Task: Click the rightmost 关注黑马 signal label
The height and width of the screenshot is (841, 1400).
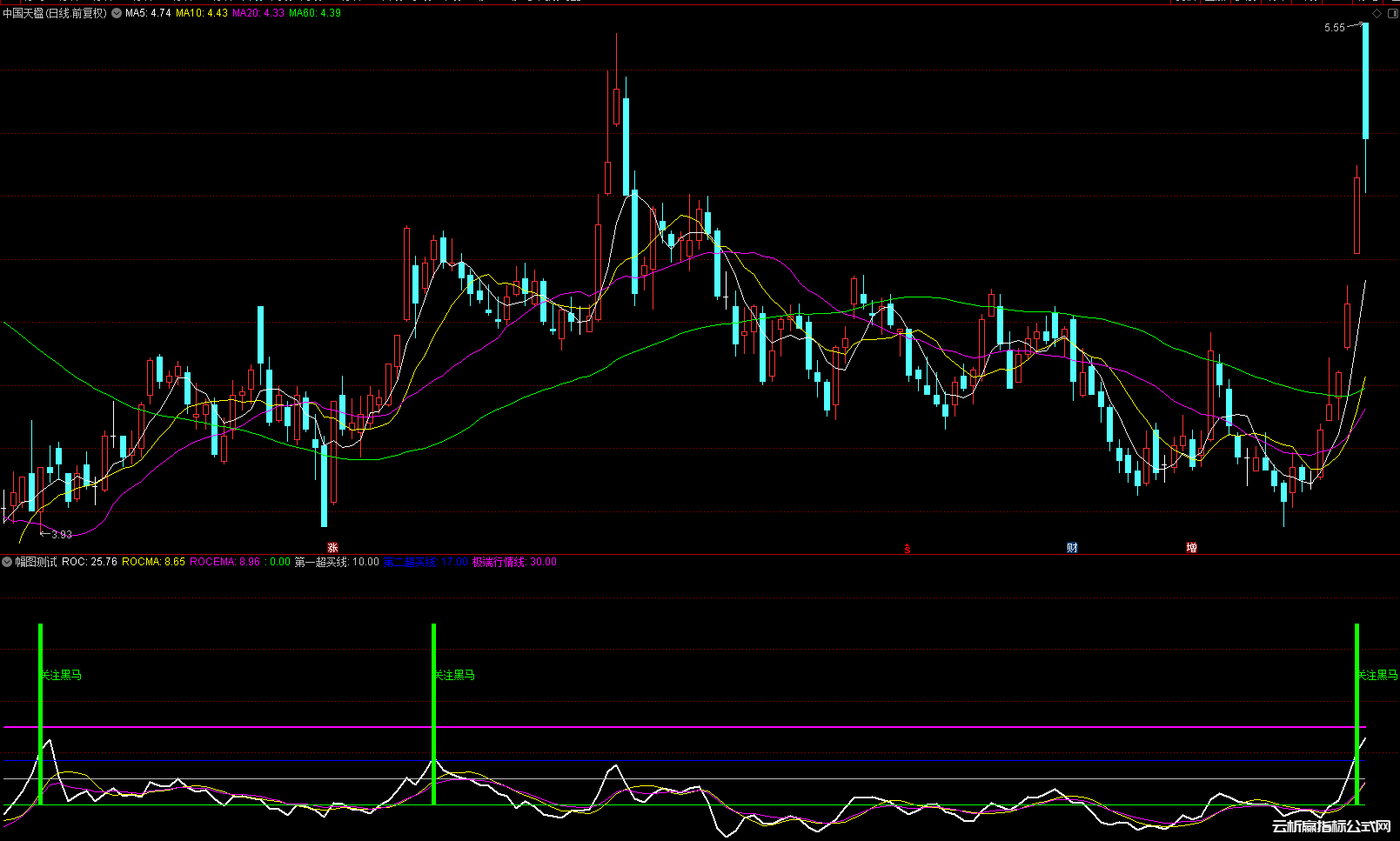Action: tap(1378, 675)
